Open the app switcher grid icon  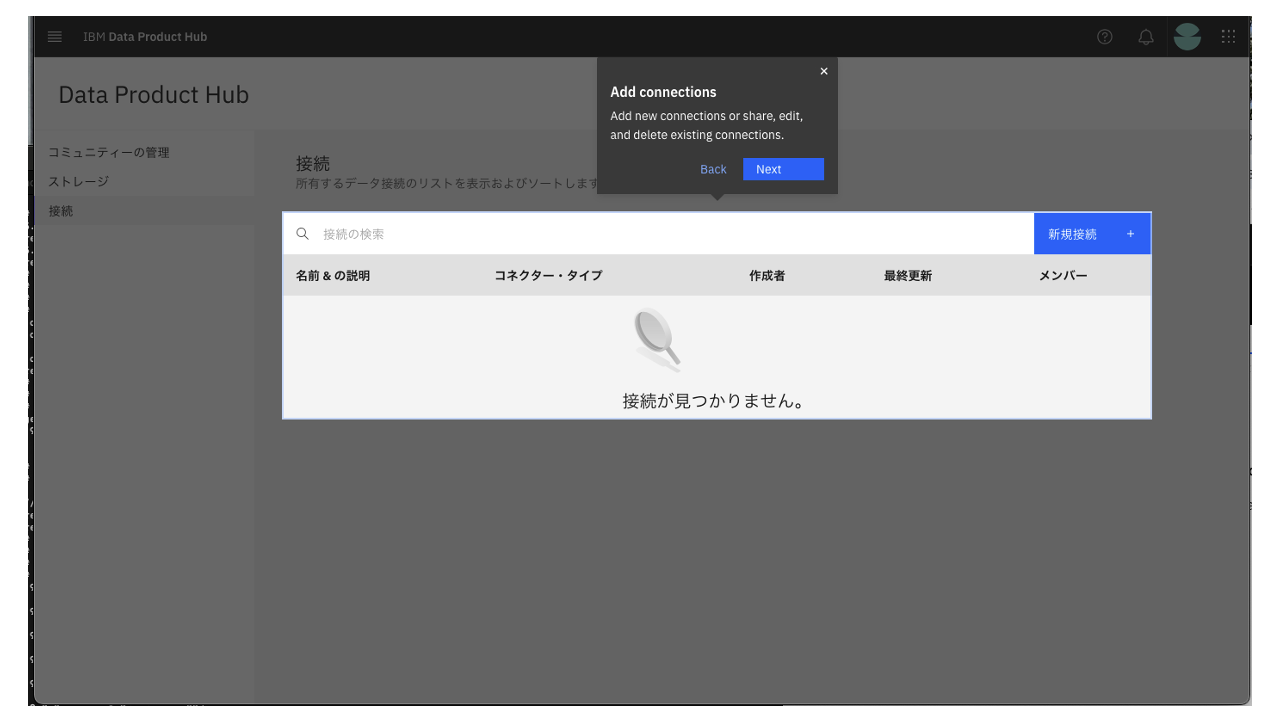click(1228, 37)
